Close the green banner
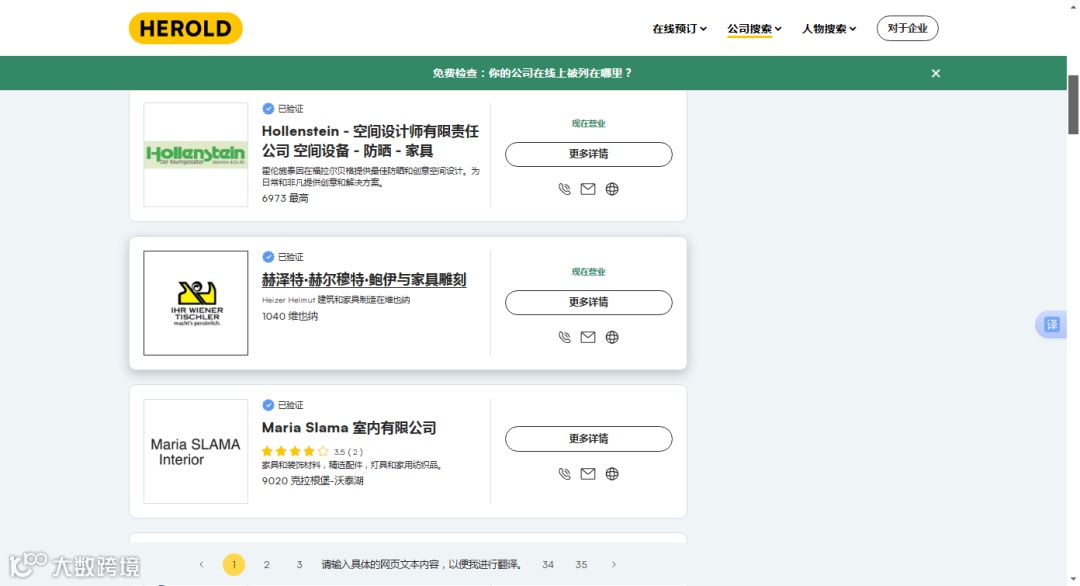Image resolution: width=1080 pixels, height=586 pixels. tap(935, 73)
